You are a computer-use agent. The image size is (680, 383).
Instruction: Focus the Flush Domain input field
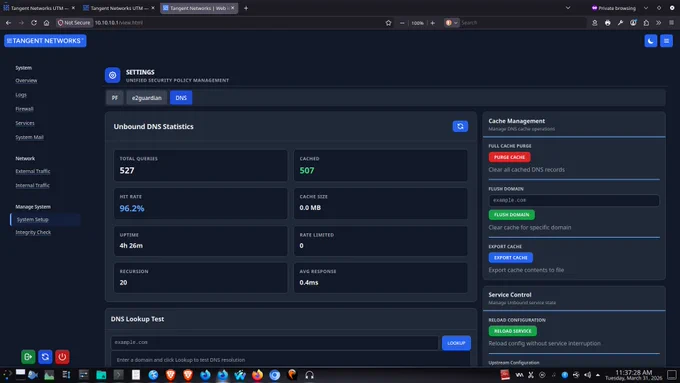[x=574, y=200]
